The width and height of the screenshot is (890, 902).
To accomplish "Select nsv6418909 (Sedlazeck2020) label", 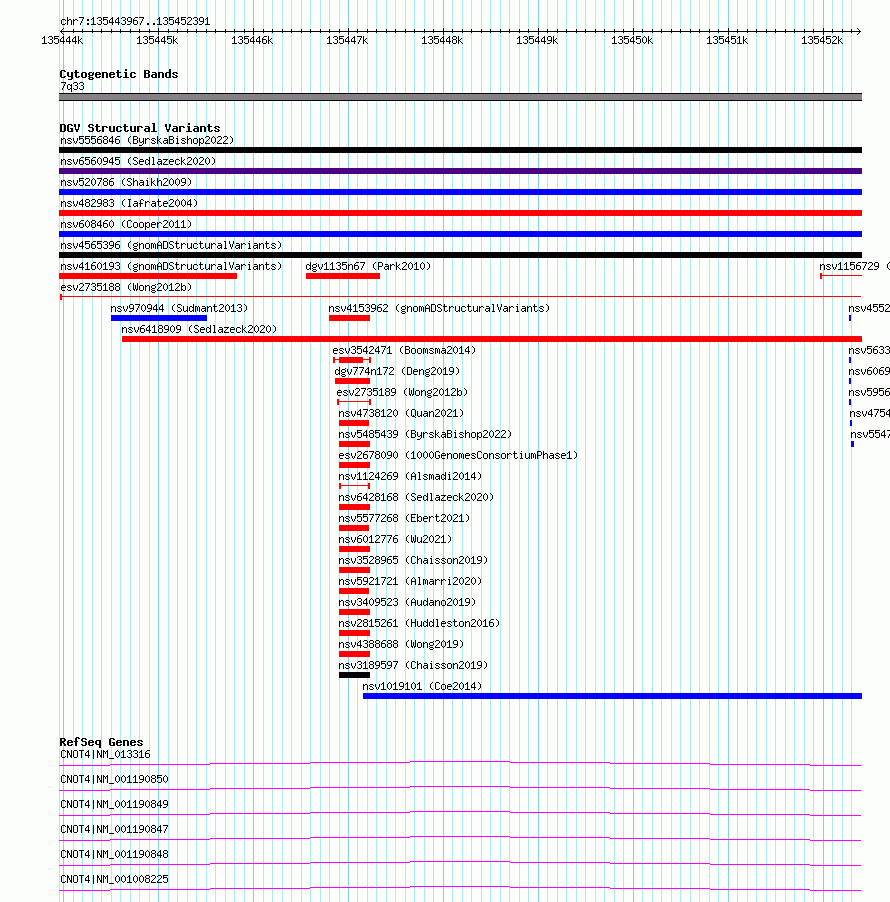I will pyautogui.click(x=199, y=329).
